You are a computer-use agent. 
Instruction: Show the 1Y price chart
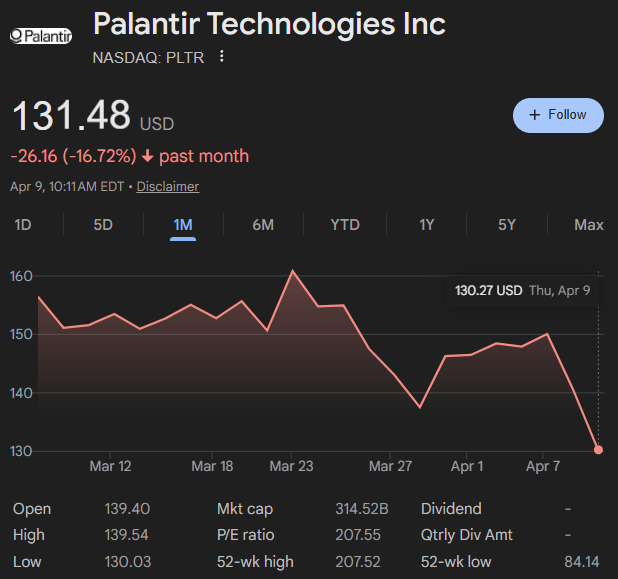click(427, 225)
